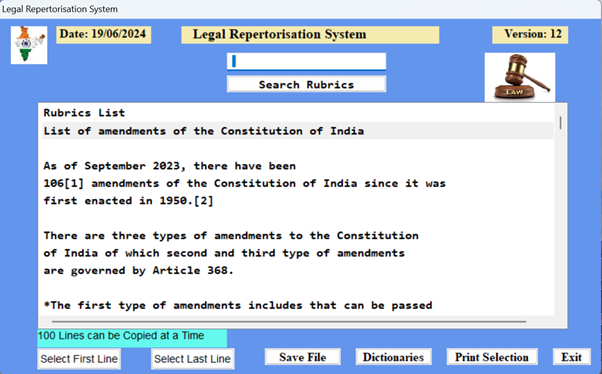Select line 'are governed by Article 368.'
The height and width of the screenshot is (374, 602).
[298, 270]
